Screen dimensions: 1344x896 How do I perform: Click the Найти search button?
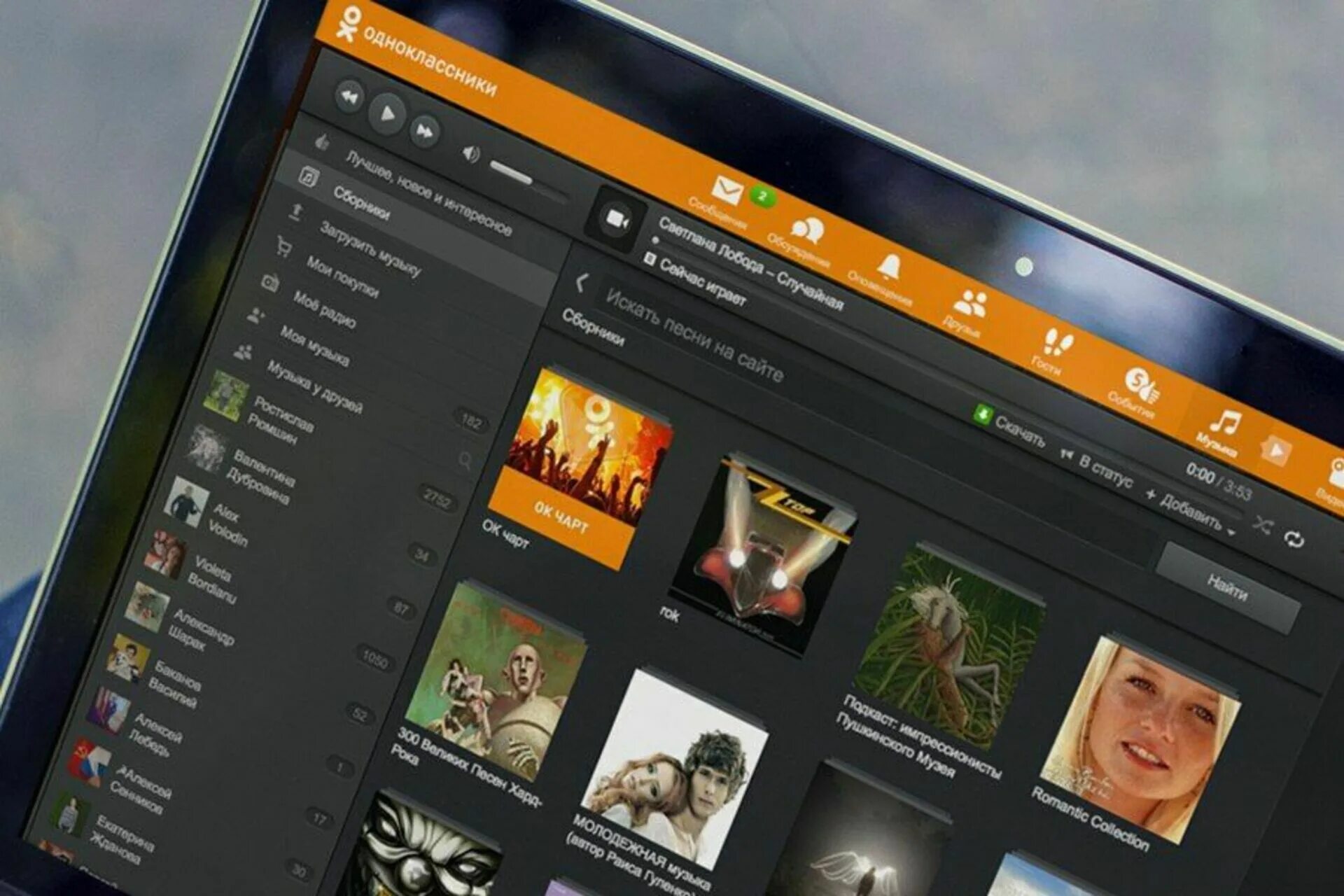pyautogui.click(x=1227, y=588)
